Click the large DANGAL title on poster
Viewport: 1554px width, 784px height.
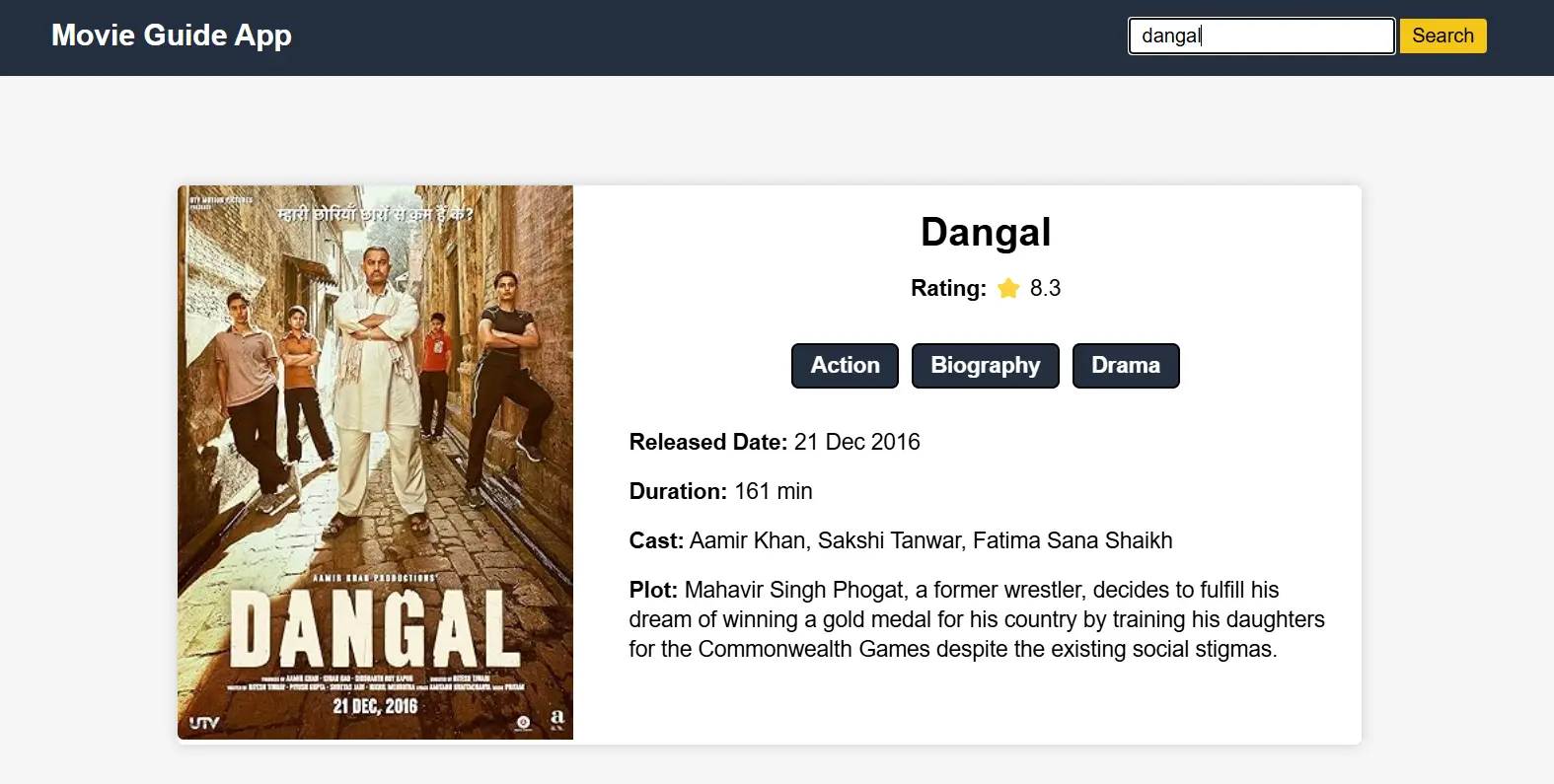click(375, 629)
